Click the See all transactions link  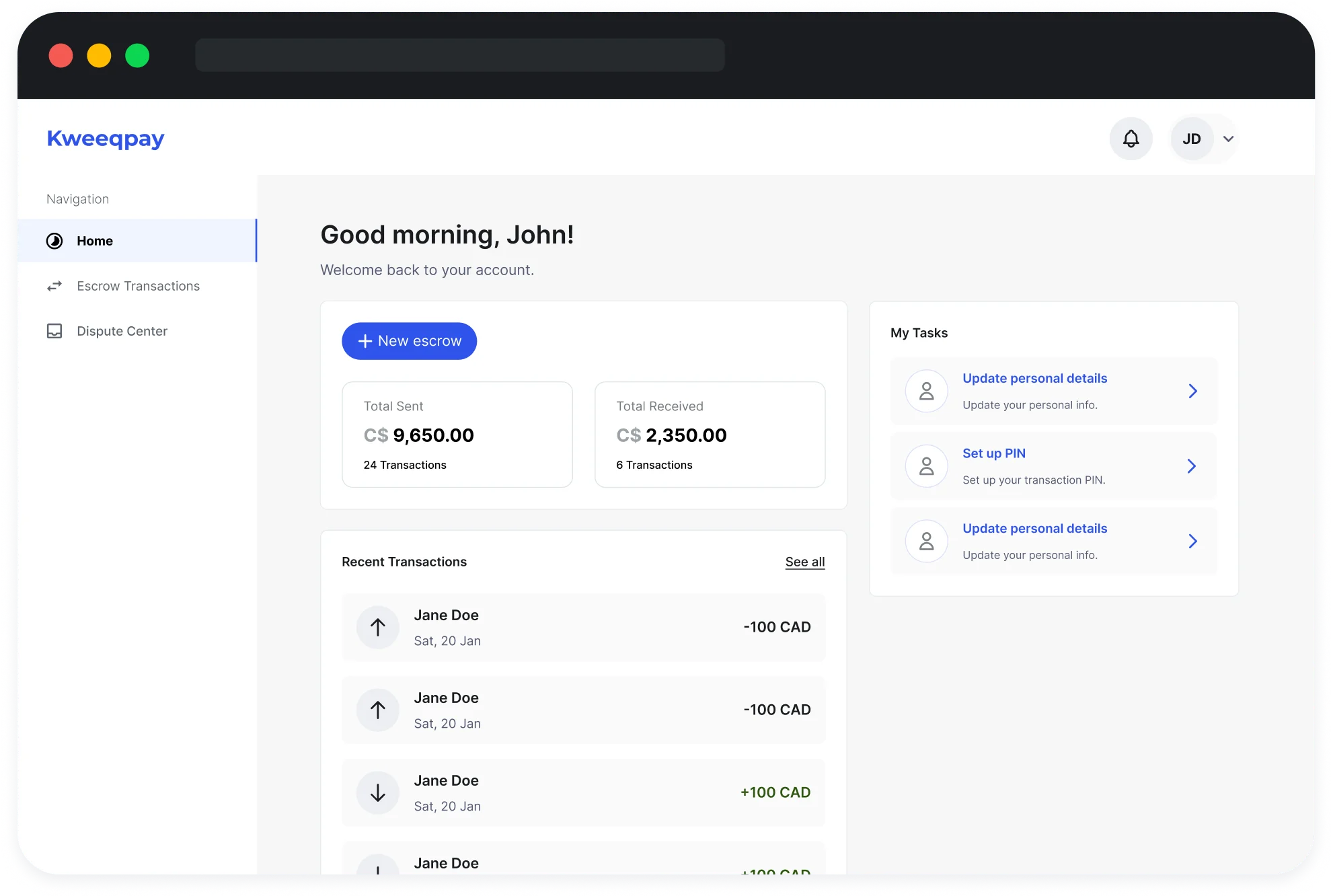pos(805,562)
